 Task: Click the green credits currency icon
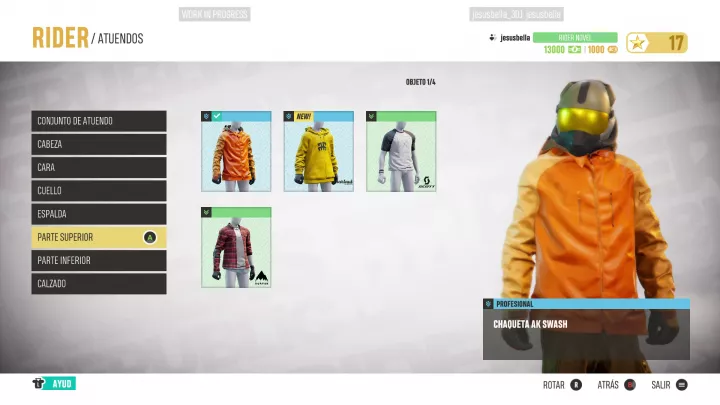575,49
